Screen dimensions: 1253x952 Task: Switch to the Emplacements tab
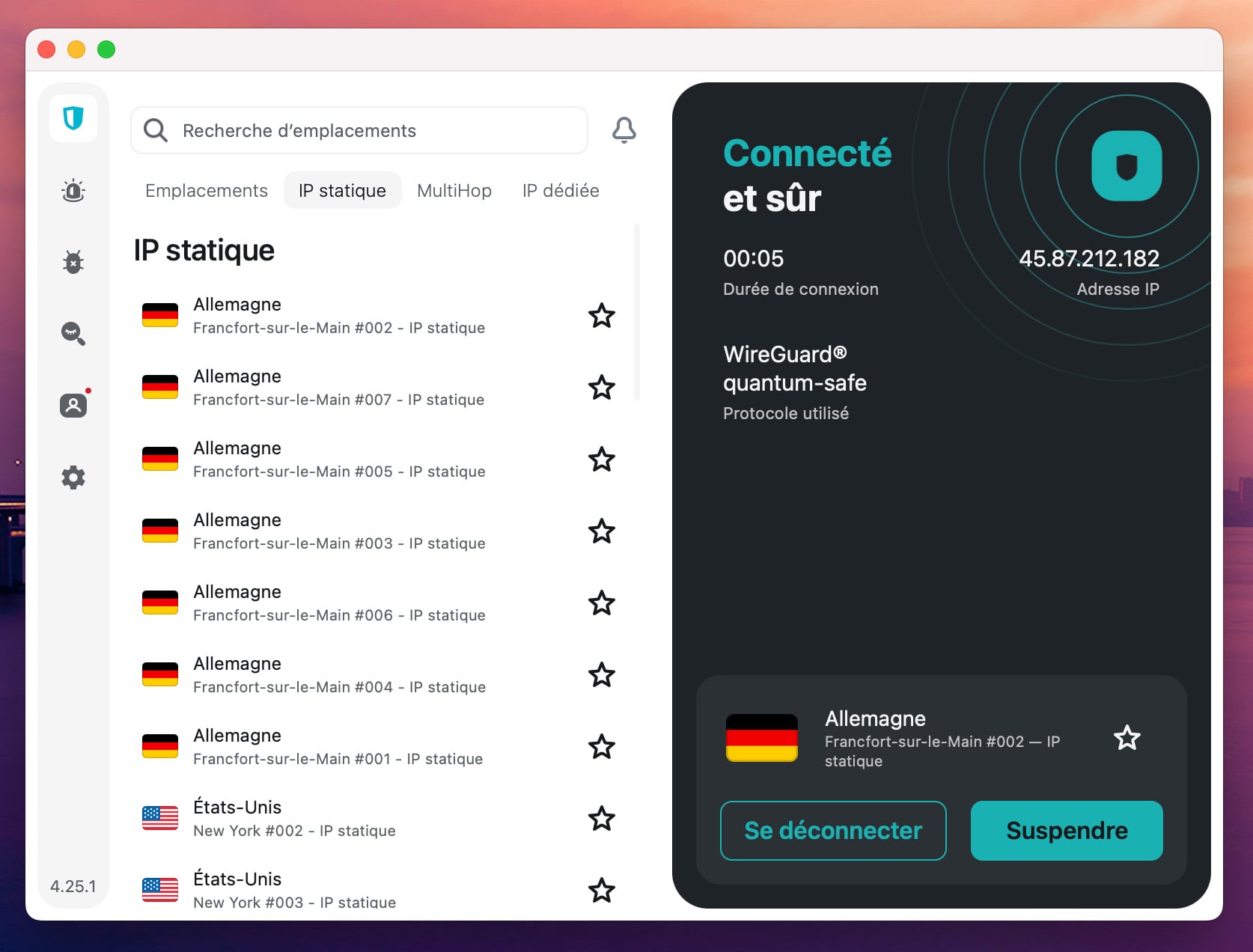click(x=207, y=191)
